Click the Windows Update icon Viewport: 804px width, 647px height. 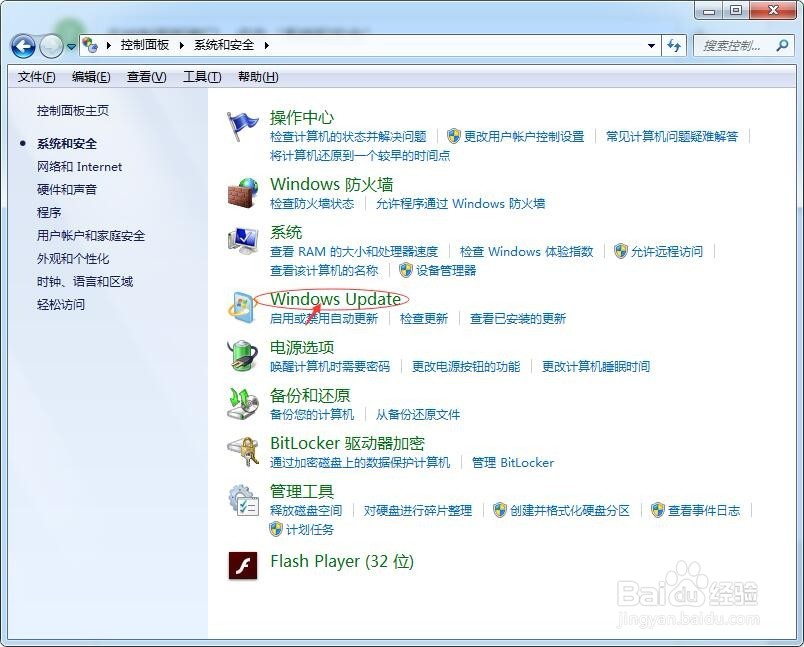[242, 308]
